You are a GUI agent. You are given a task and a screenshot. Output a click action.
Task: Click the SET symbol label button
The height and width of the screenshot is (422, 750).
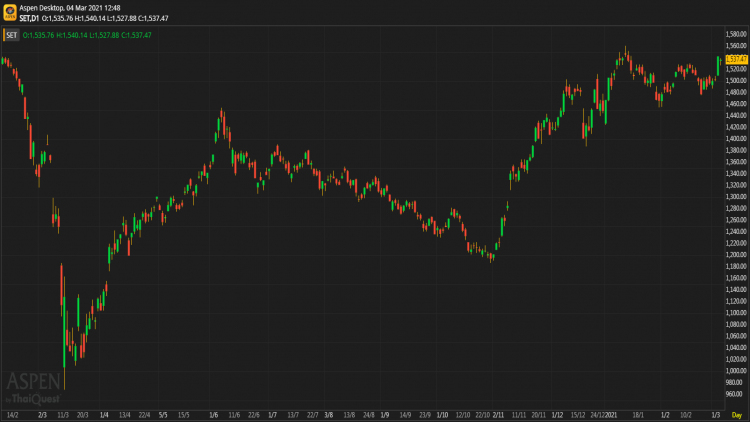click(11, 35)
